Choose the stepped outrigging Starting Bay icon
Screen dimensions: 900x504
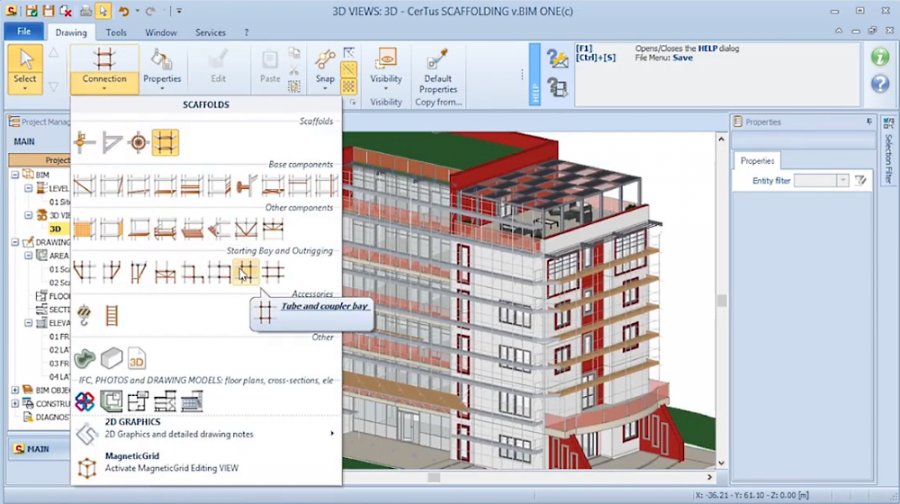(192, 272)
